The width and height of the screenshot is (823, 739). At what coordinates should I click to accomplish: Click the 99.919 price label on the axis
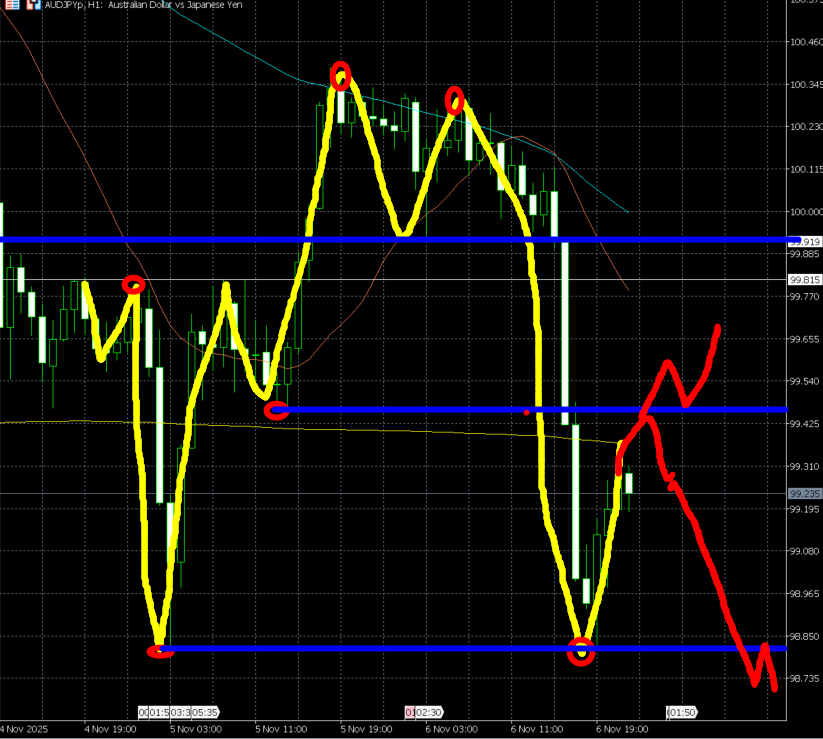804,241
